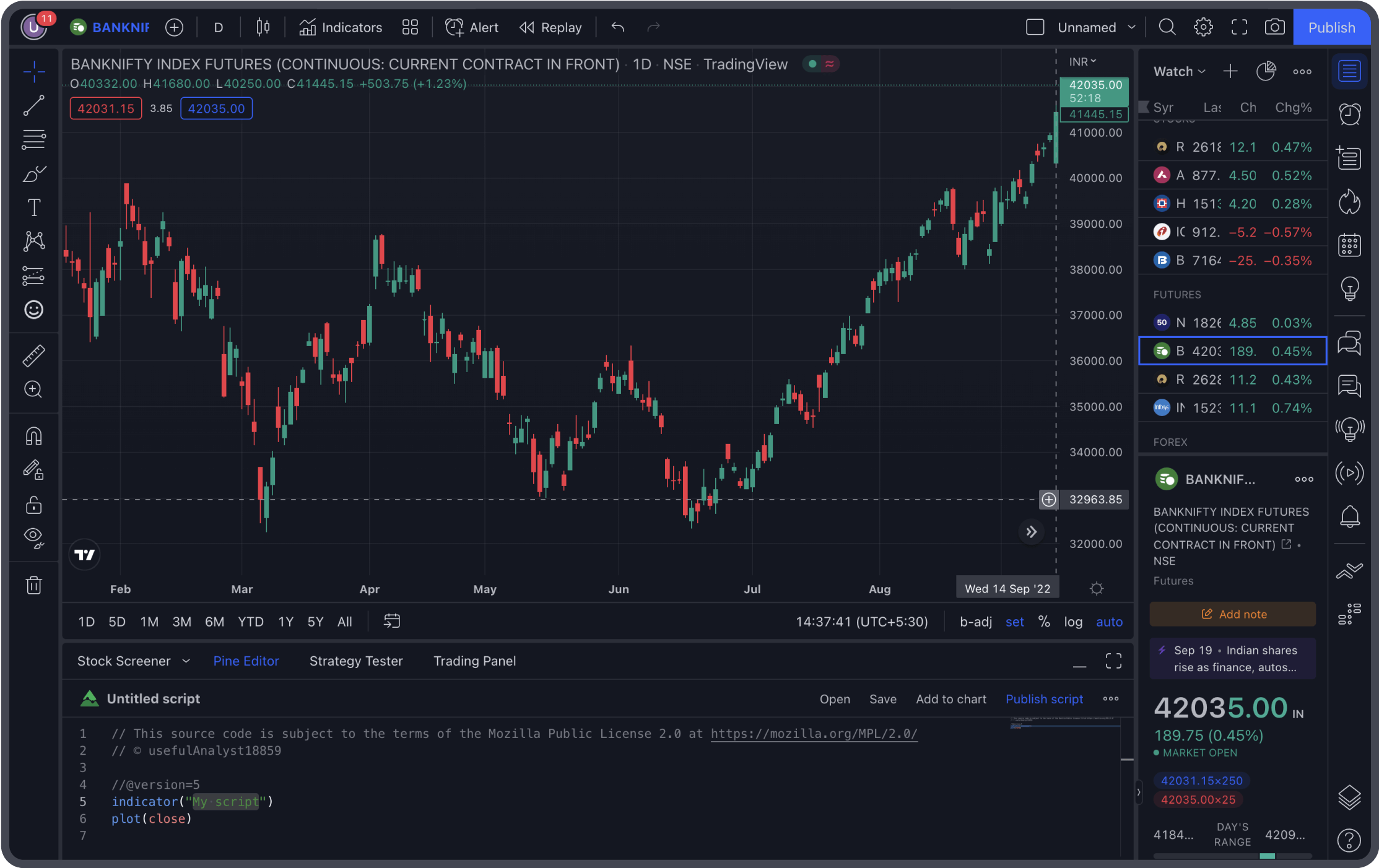Open the D timeframe interval selector
Image resolution: width=1379 pixels, height=868 pixels.
pos(219,27)
